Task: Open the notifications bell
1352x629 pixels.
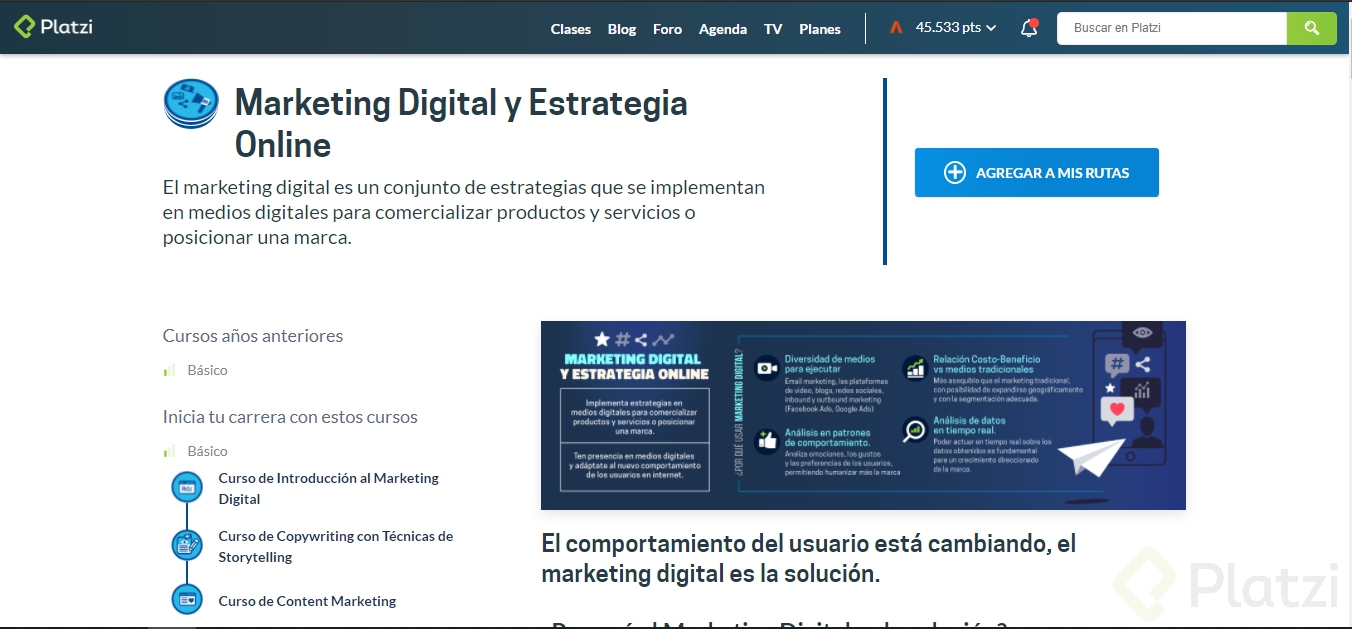Action: click(1029, 28)
